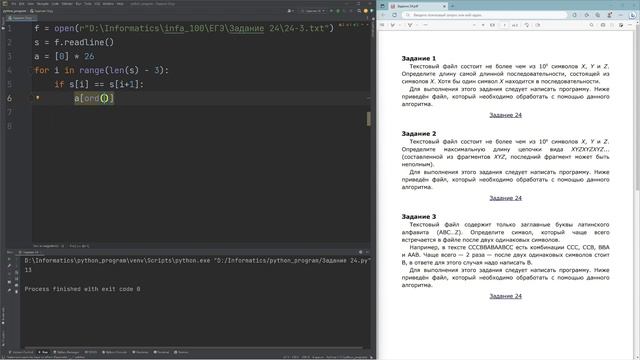Click the output value 13 in console
Screen dimensions: 640x360
coord(28,270)
